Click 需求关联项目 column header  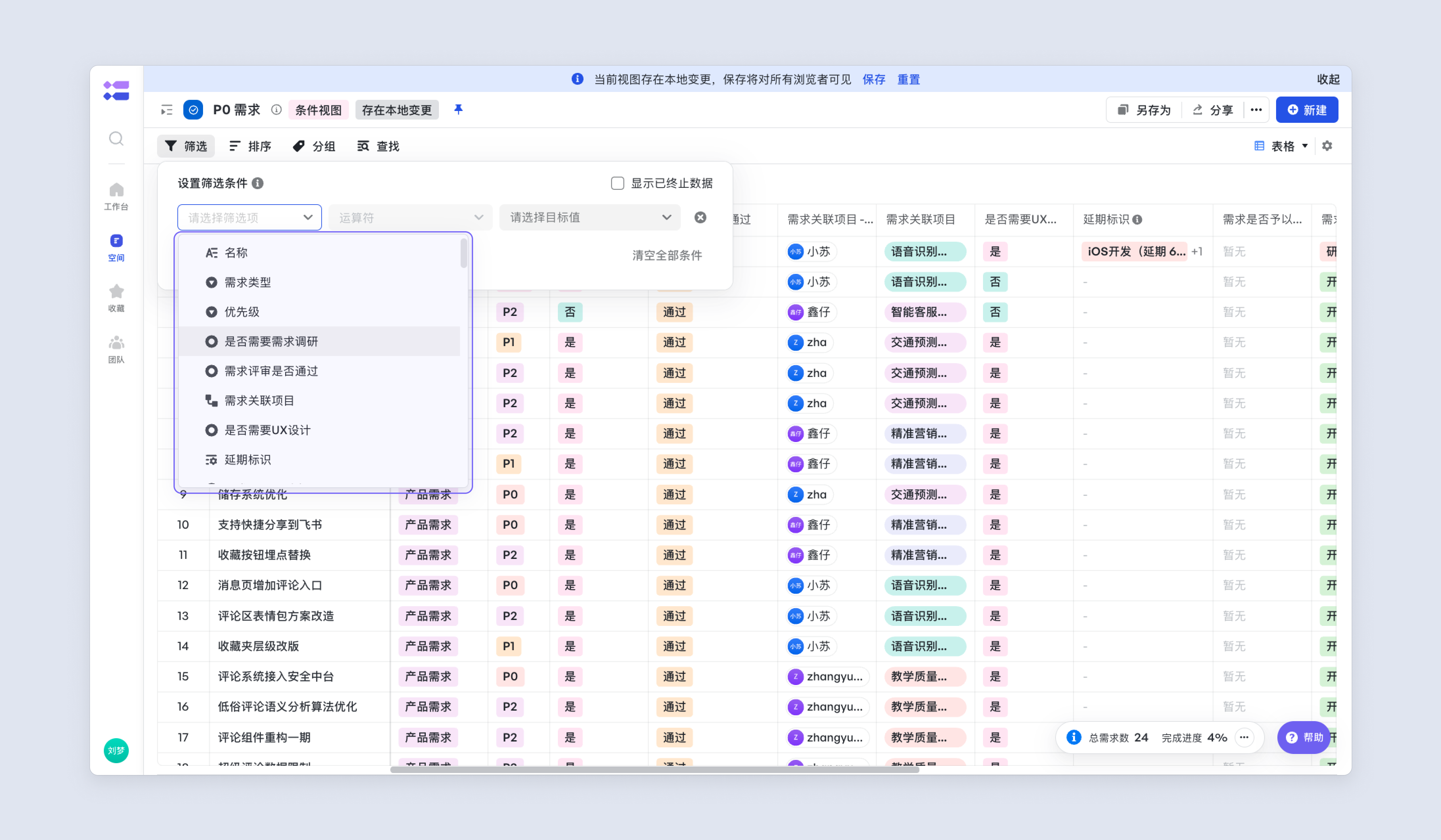point(921,219)
